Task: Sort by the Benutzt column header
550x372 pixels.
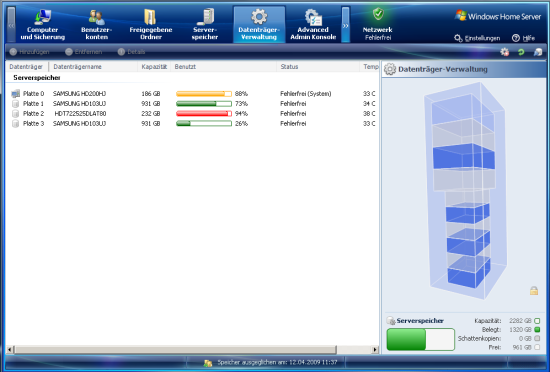Action: coord(223,67)
